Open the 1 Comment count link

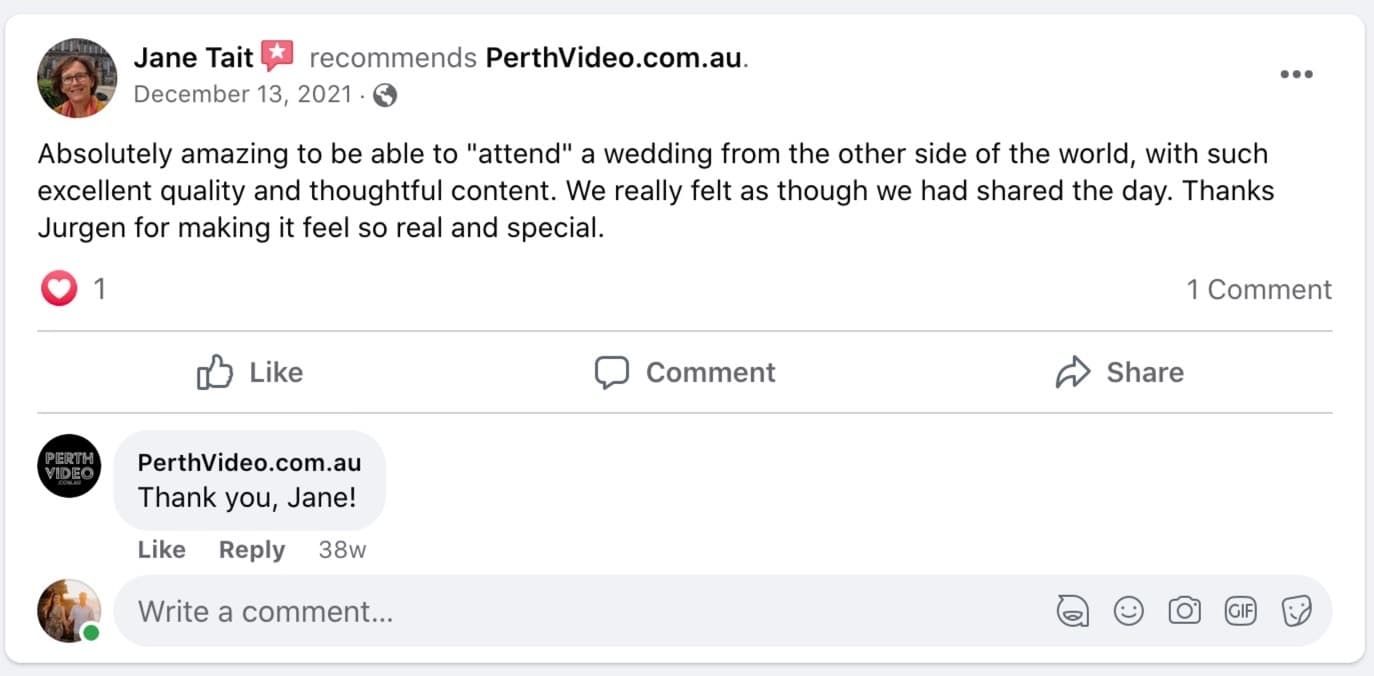(x=1259, y=290)
